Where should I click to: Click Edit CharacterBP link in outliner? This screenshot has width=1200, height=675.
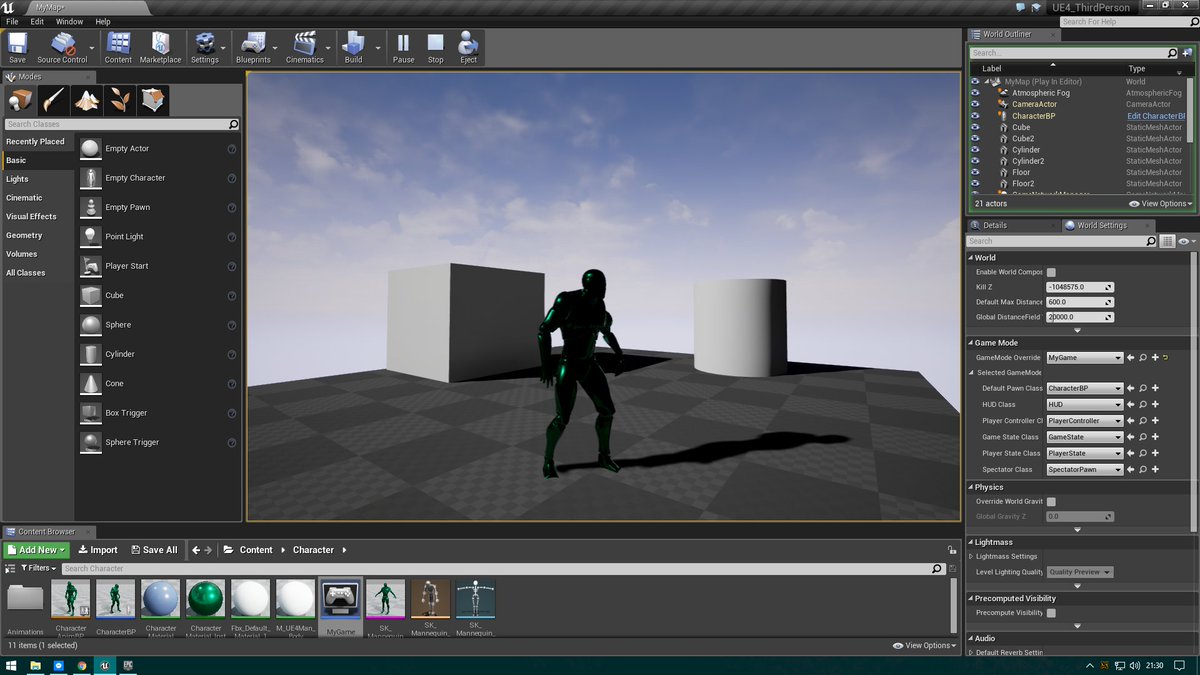click(x=1156, y=116)
